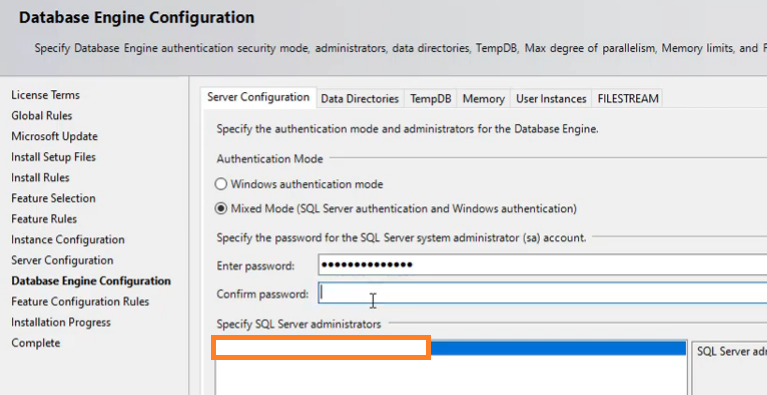Open the User Instances tab
This screenshot has height=395, width=767.
551,99
